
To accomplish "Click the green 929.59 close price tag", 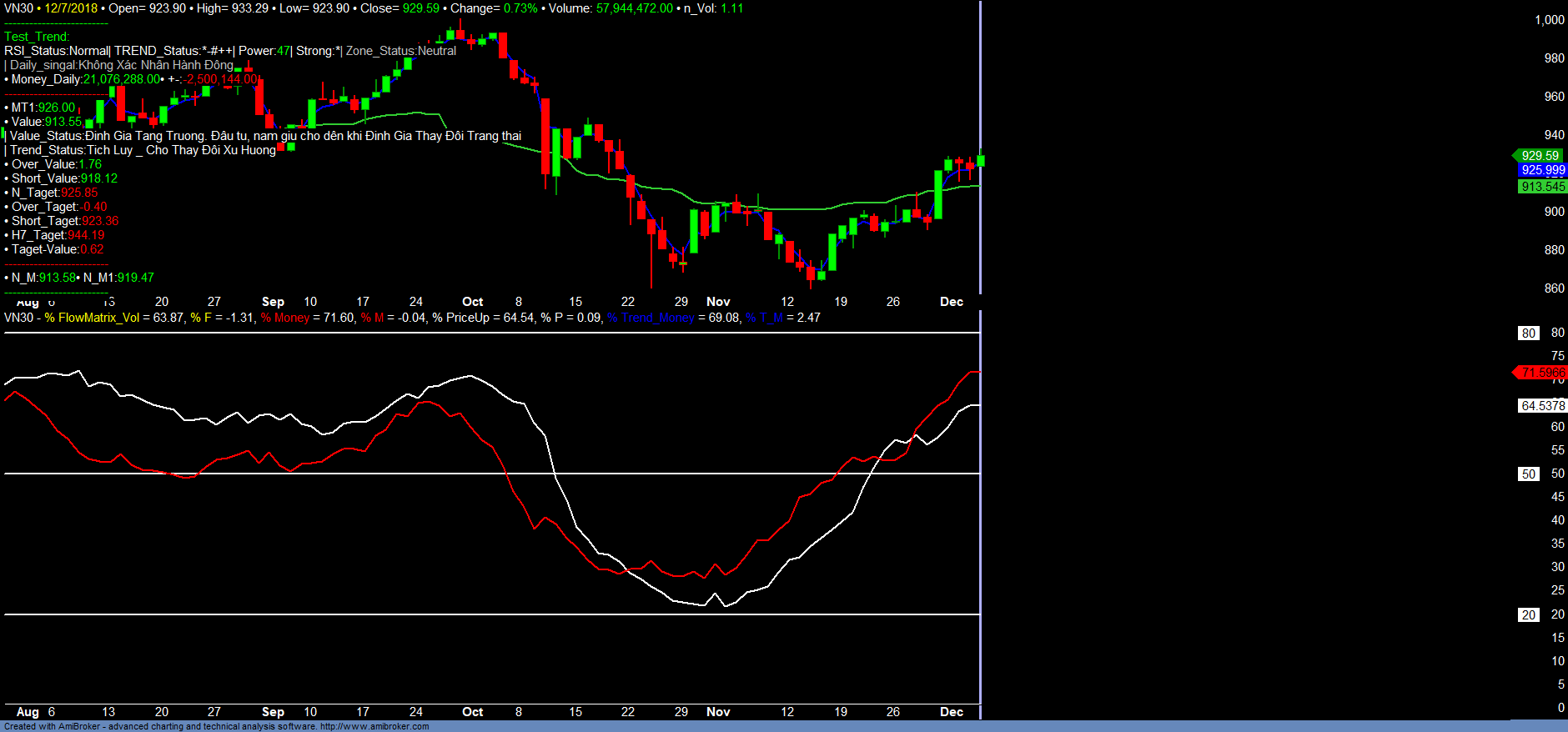I will point(1539,156).
